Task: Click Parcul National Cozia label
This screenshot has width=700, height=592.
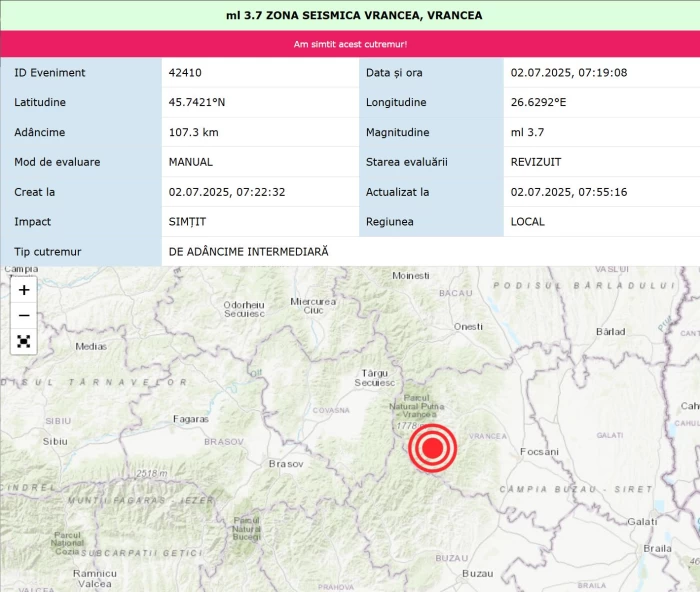Action: [x=67, y=543]
